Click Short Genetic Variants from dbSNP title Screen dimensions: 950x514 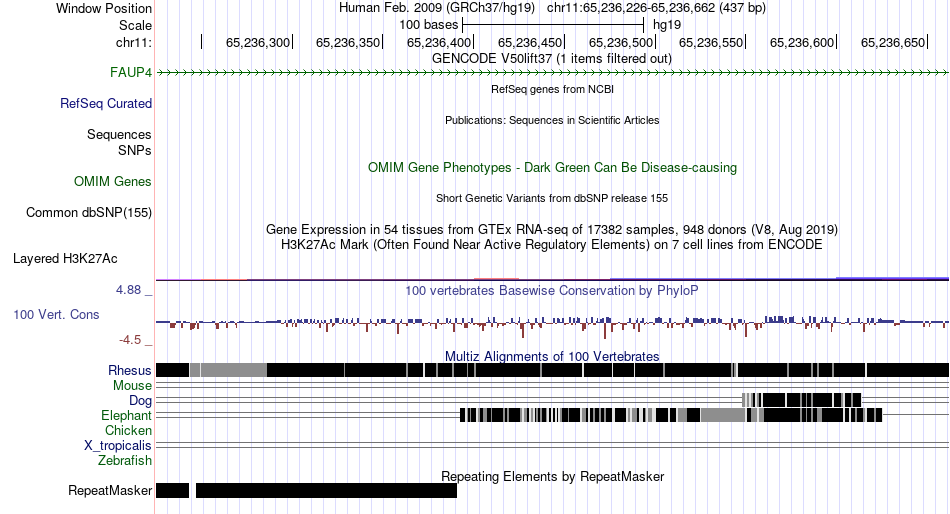[x=551, y=198]
